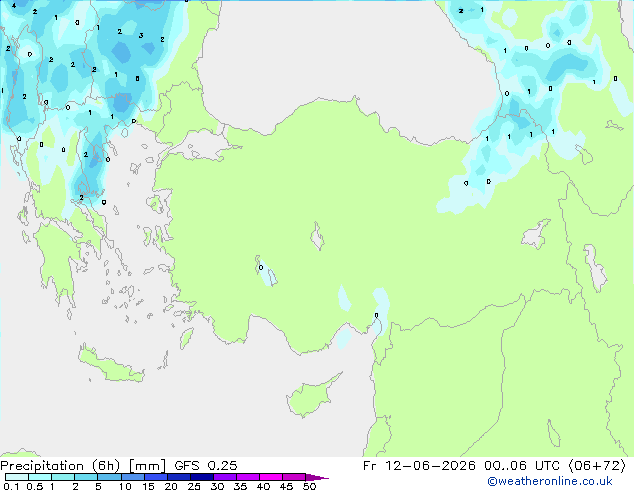Click the legend value '40'
This screenshot has height=490, width=634.
pyautogui.click(x=264, y=486)
